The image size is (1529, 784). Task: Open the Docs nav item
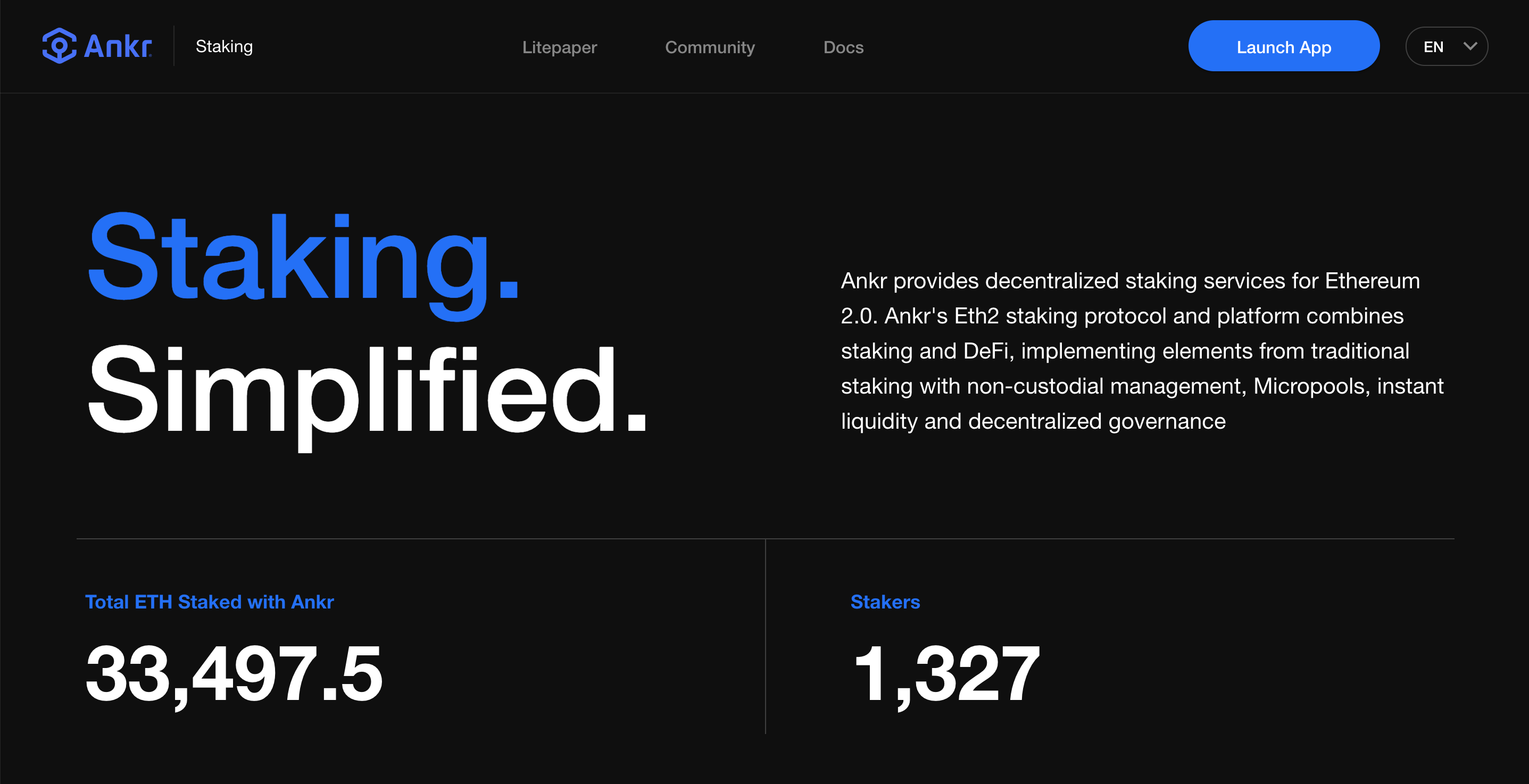tap(843, 47)
